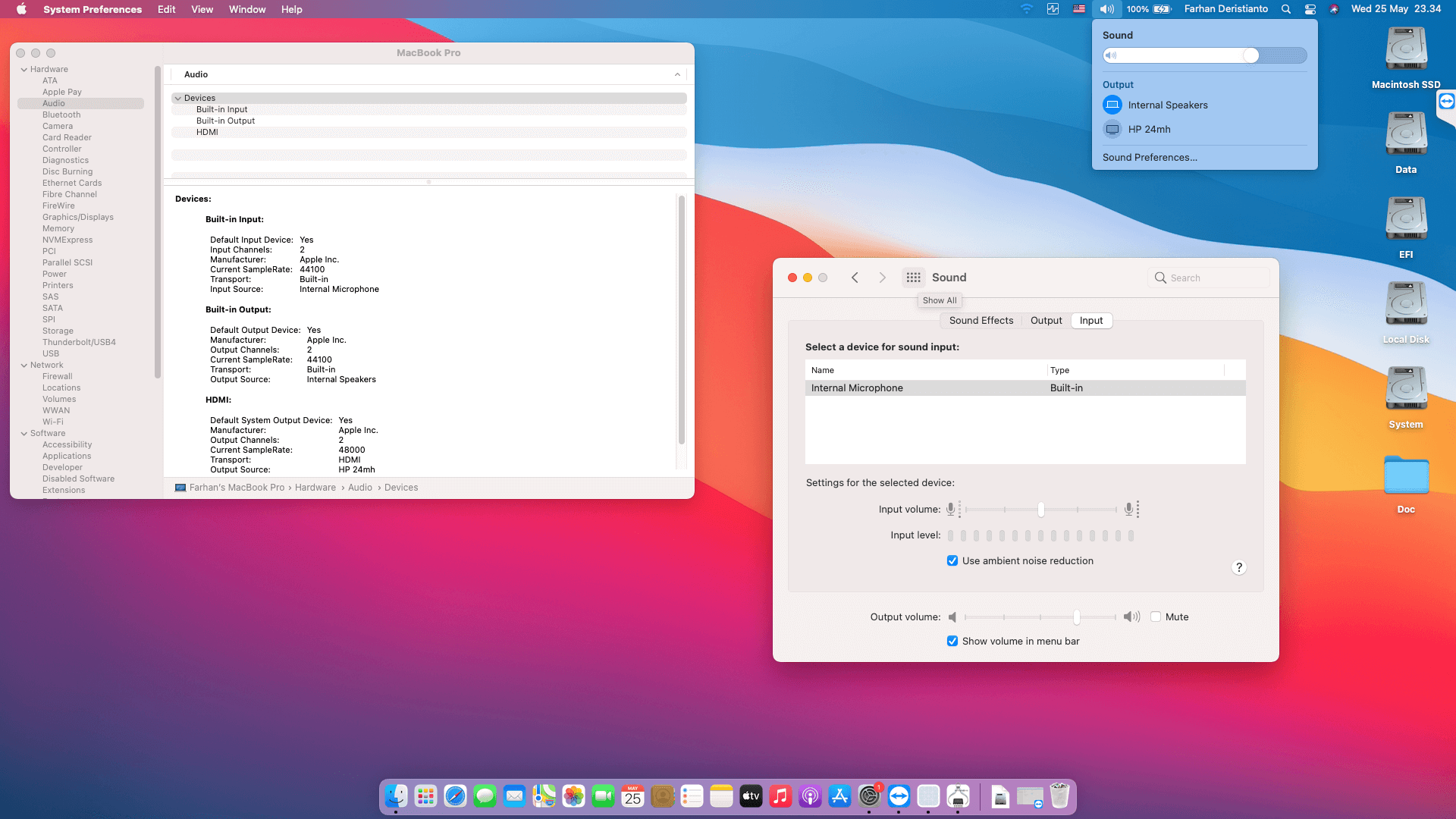1456x819 pixels.
Task: Open the Trash in the dock
Action: [x=1059, y=796]
